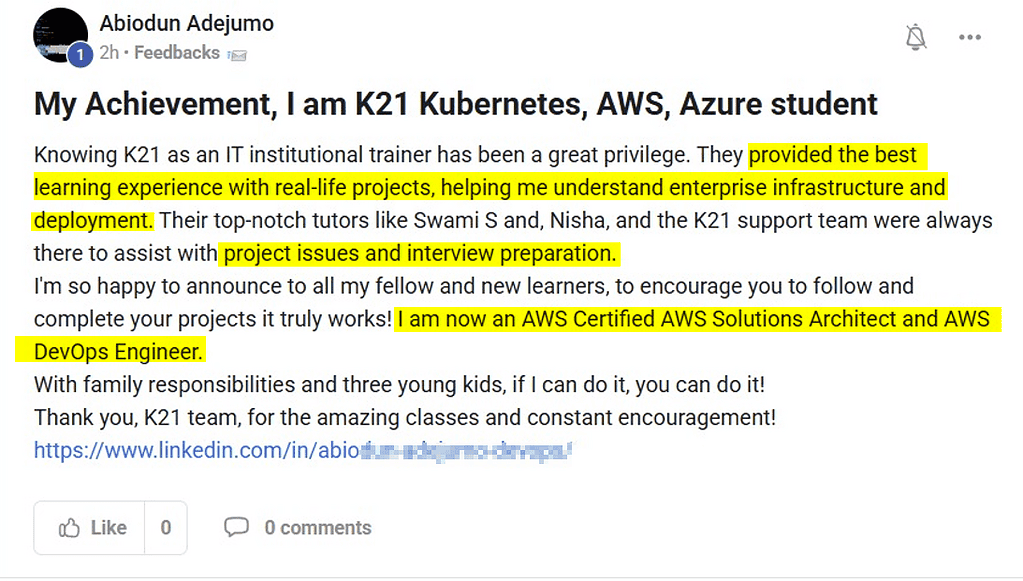Open the Feedbacks category link
The height and width of the screenshot is (581, 1023).
[177, 53]
